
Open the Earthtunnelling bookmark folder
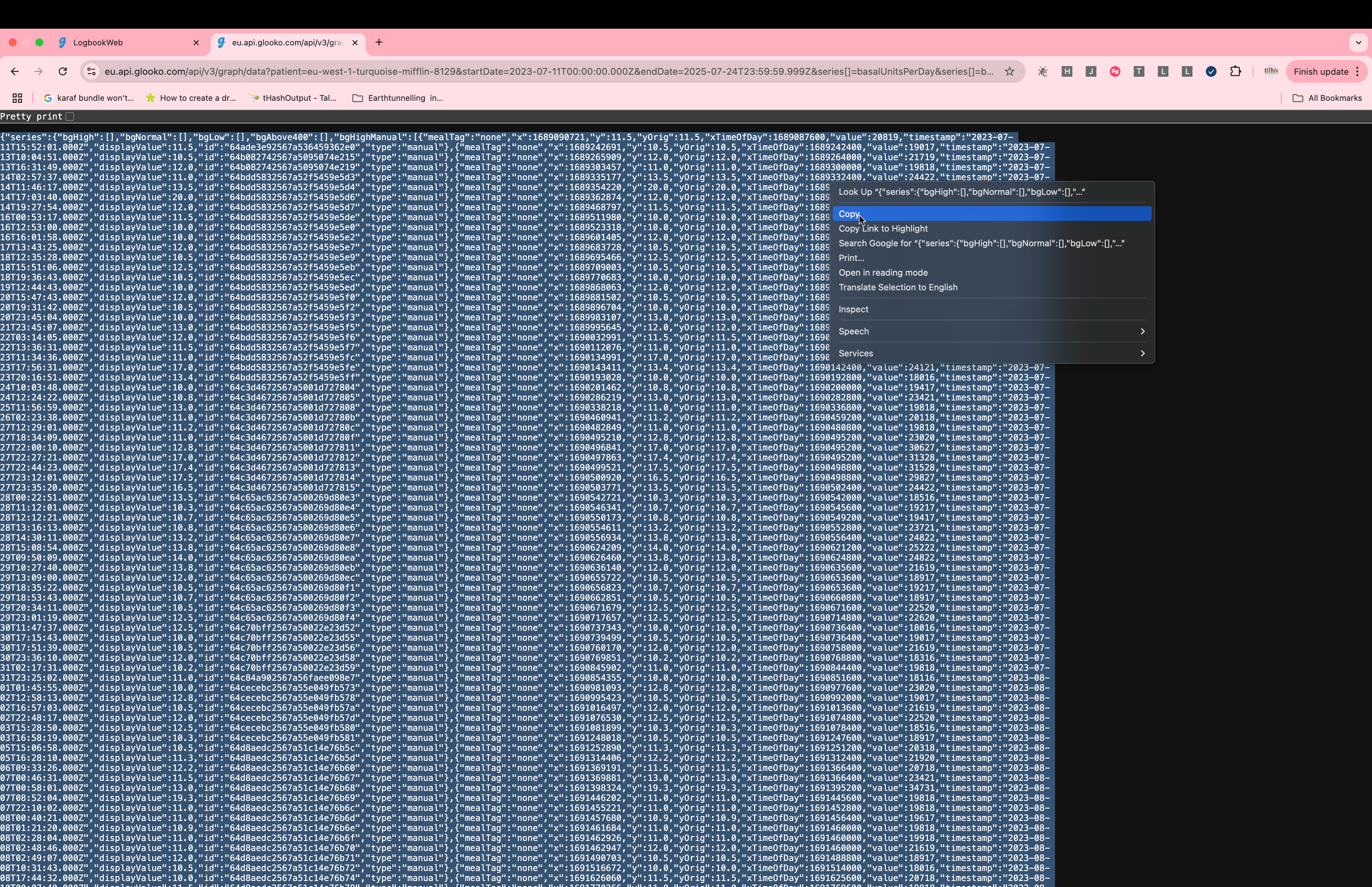click(x=397, y=98)
